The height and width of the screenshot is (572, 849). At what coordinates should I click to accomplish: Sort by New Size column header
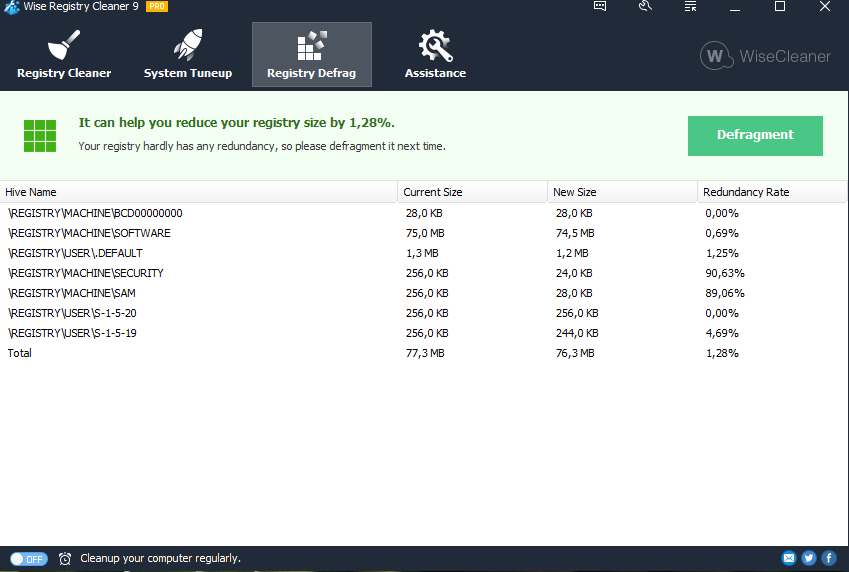623,192
